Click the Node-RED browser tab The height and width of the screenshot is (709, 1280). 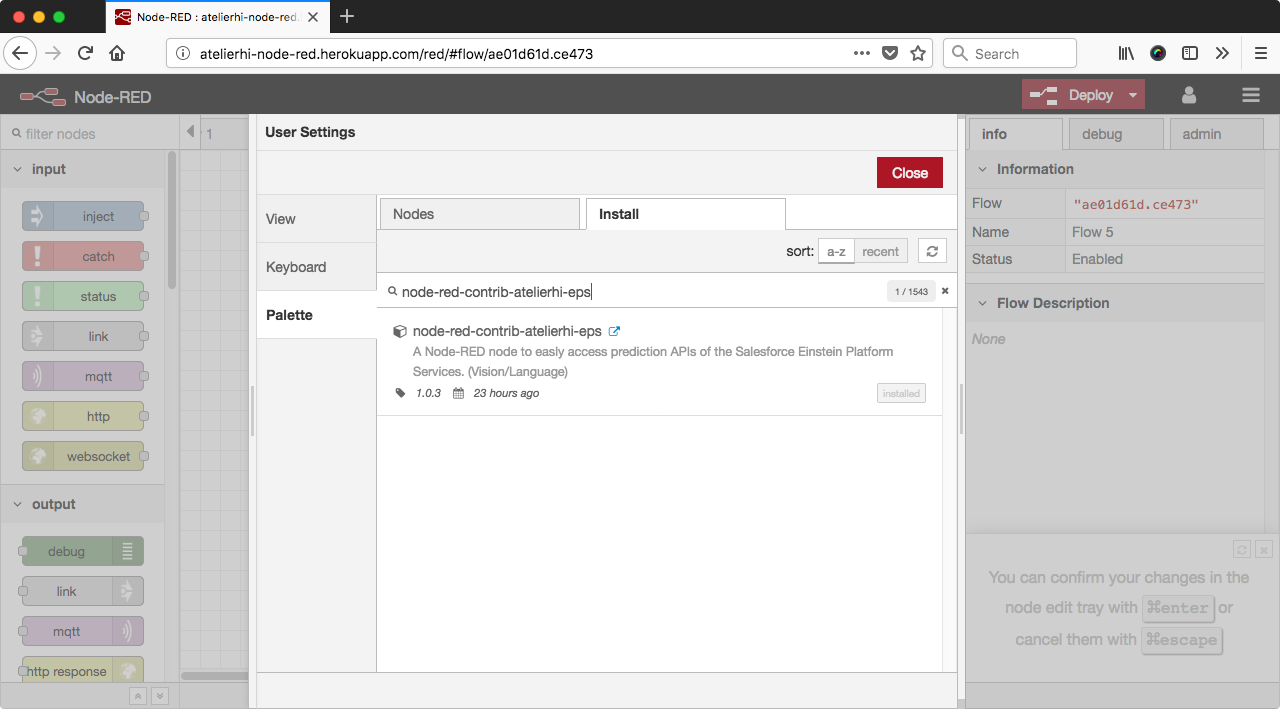[x=217, y=17]
